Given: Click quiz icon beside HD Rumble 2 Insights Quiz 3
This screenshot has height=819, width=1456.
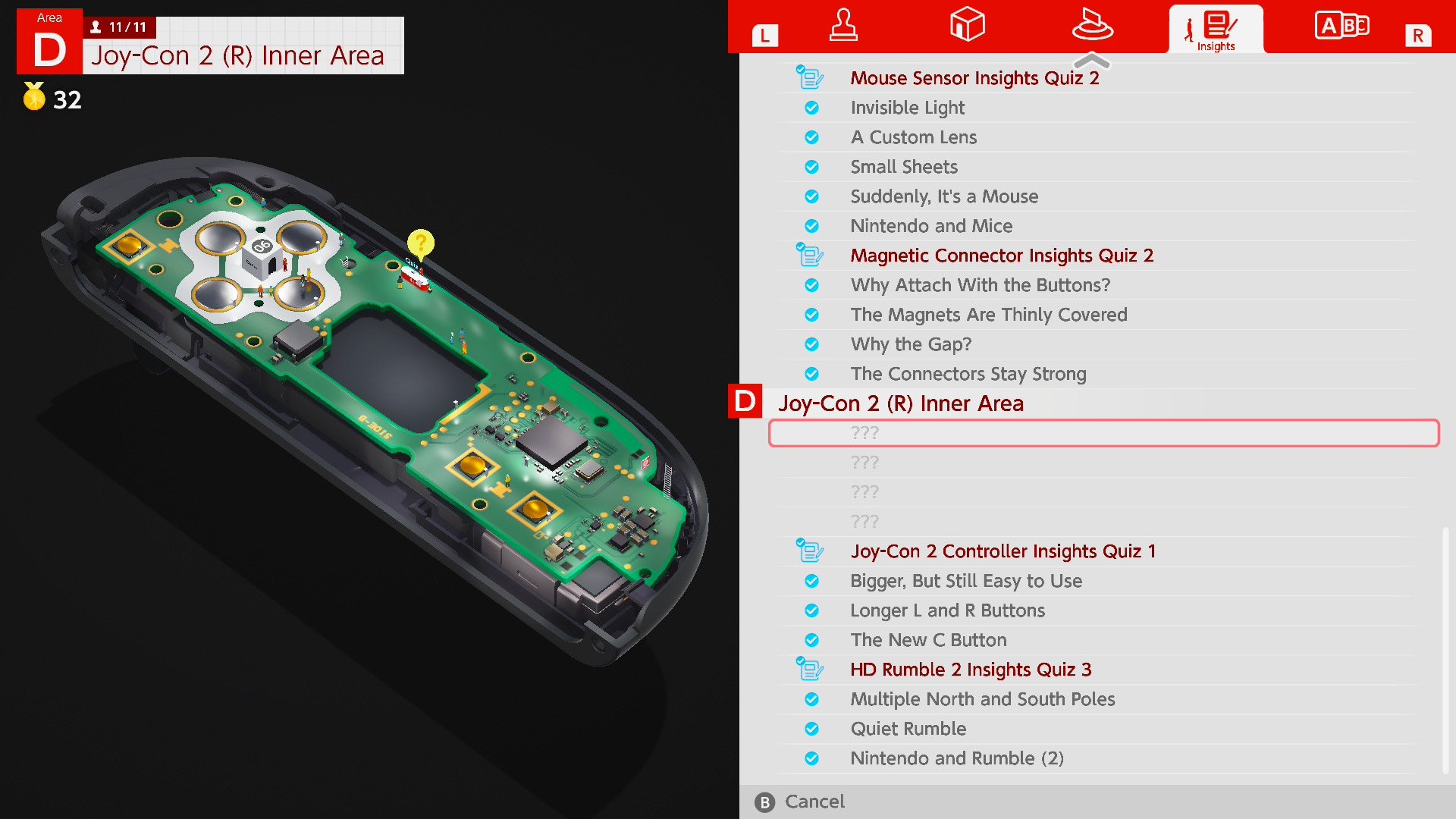Looking at the screenshot, I should coord(810,669).
